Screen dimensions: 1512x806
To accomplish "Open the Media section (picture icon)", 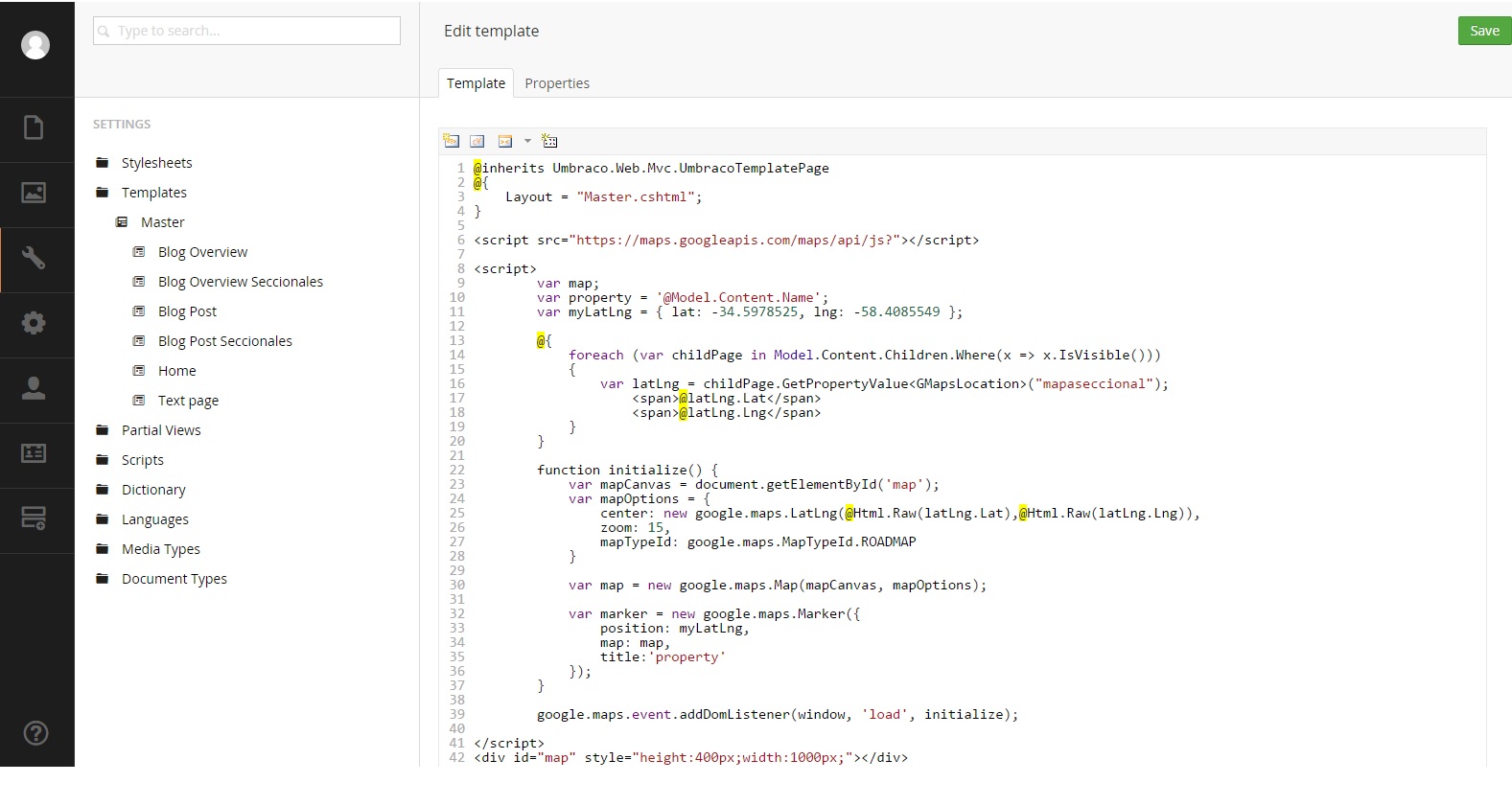I will point(34,193).
